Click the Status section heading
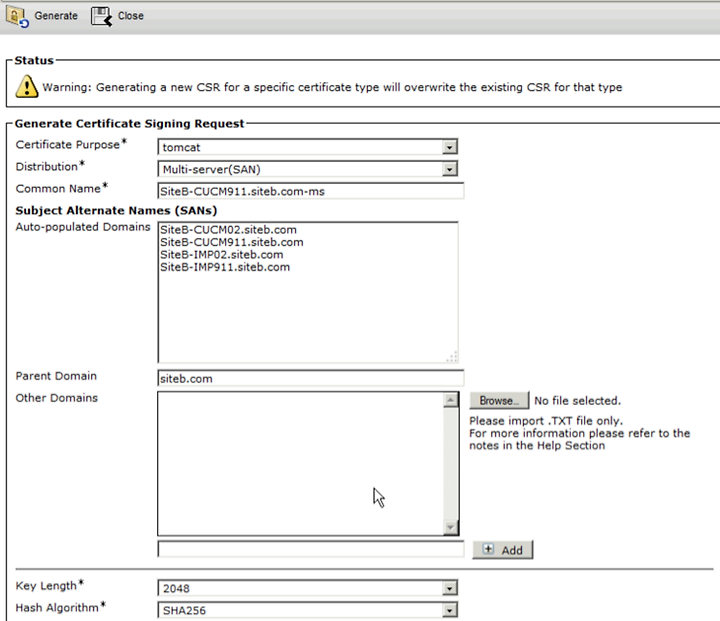The height and width of the screenshot is (621, 720). 34,60
